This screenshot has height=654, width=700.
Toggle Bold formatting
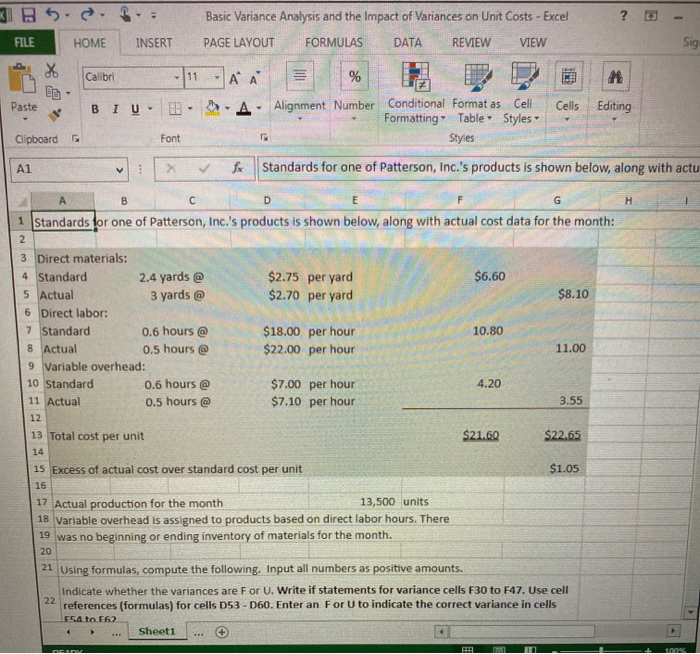pyautogui.click(x=95, y=109)
